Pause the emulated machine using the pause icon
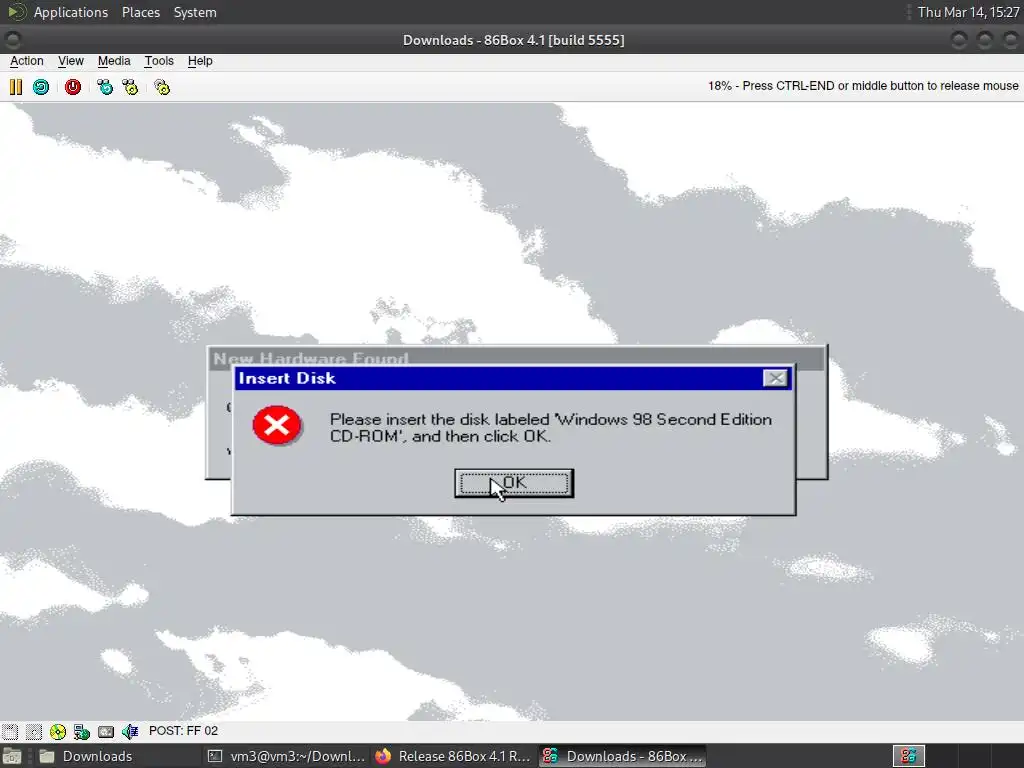Image resolution: width=1024 pixels, height=768 pixels. pos(16,87)
